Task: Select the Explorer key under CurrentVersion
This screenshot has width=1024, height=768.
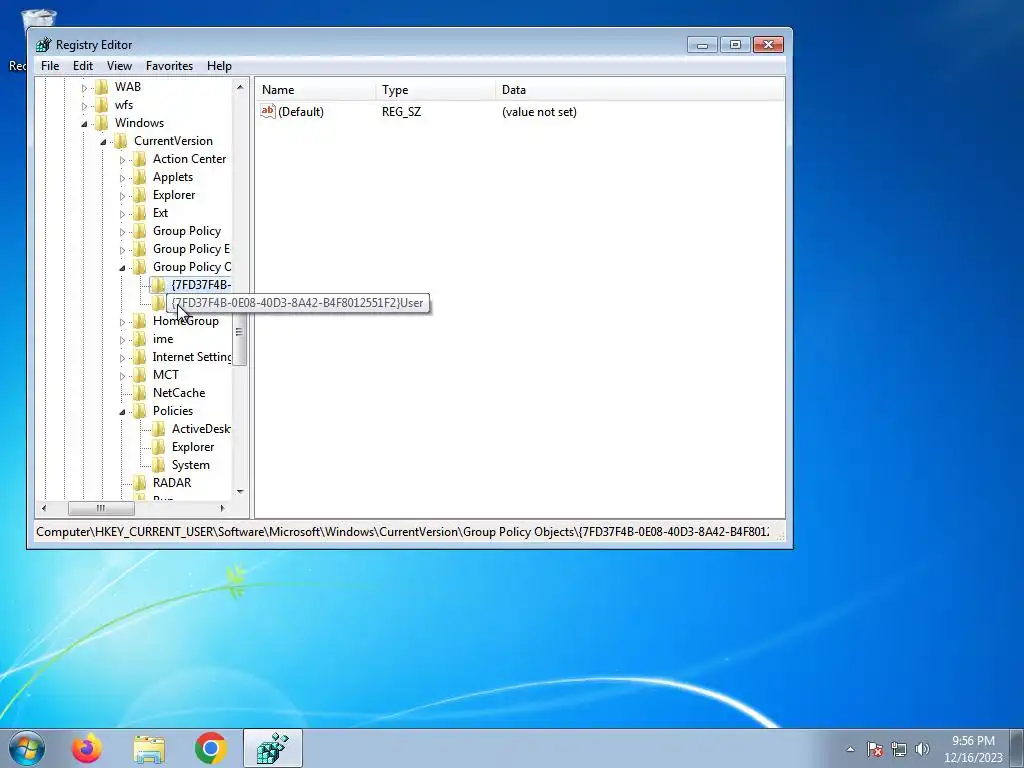Action: [x=174, y=195]
